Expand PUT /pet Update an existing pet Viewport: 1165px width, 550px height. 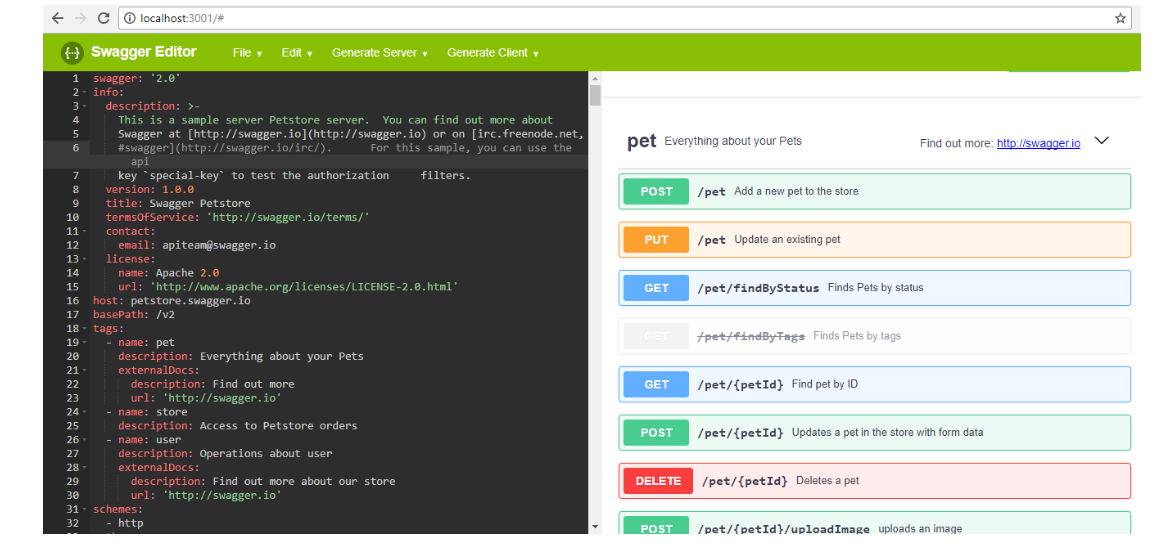point(874,240)
